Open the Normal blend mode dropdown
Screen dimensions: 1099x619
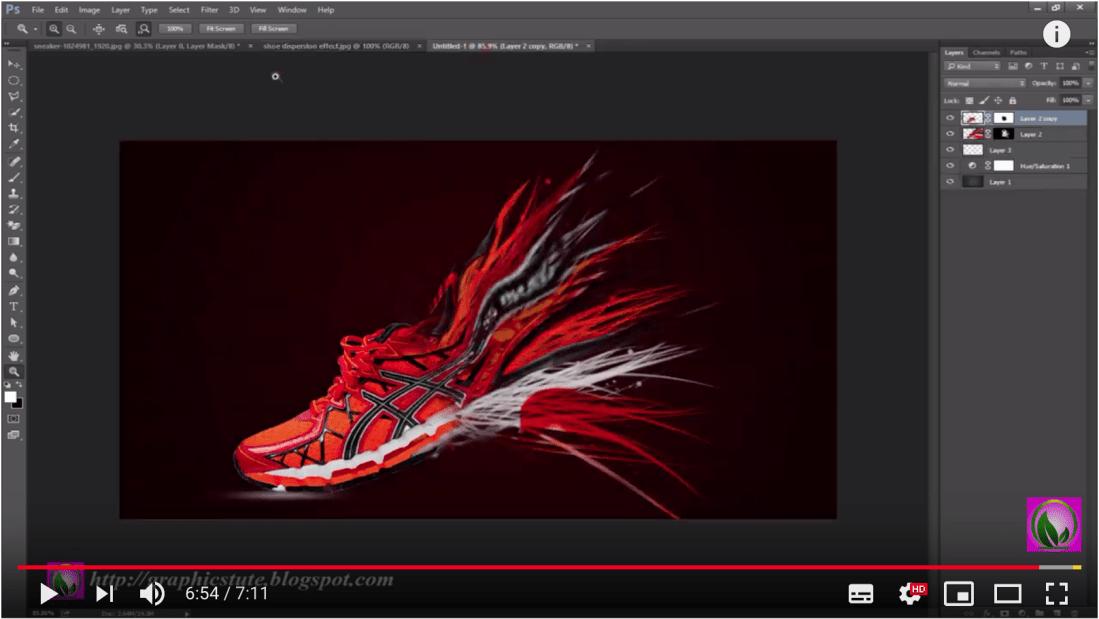[x=985, y=83]
